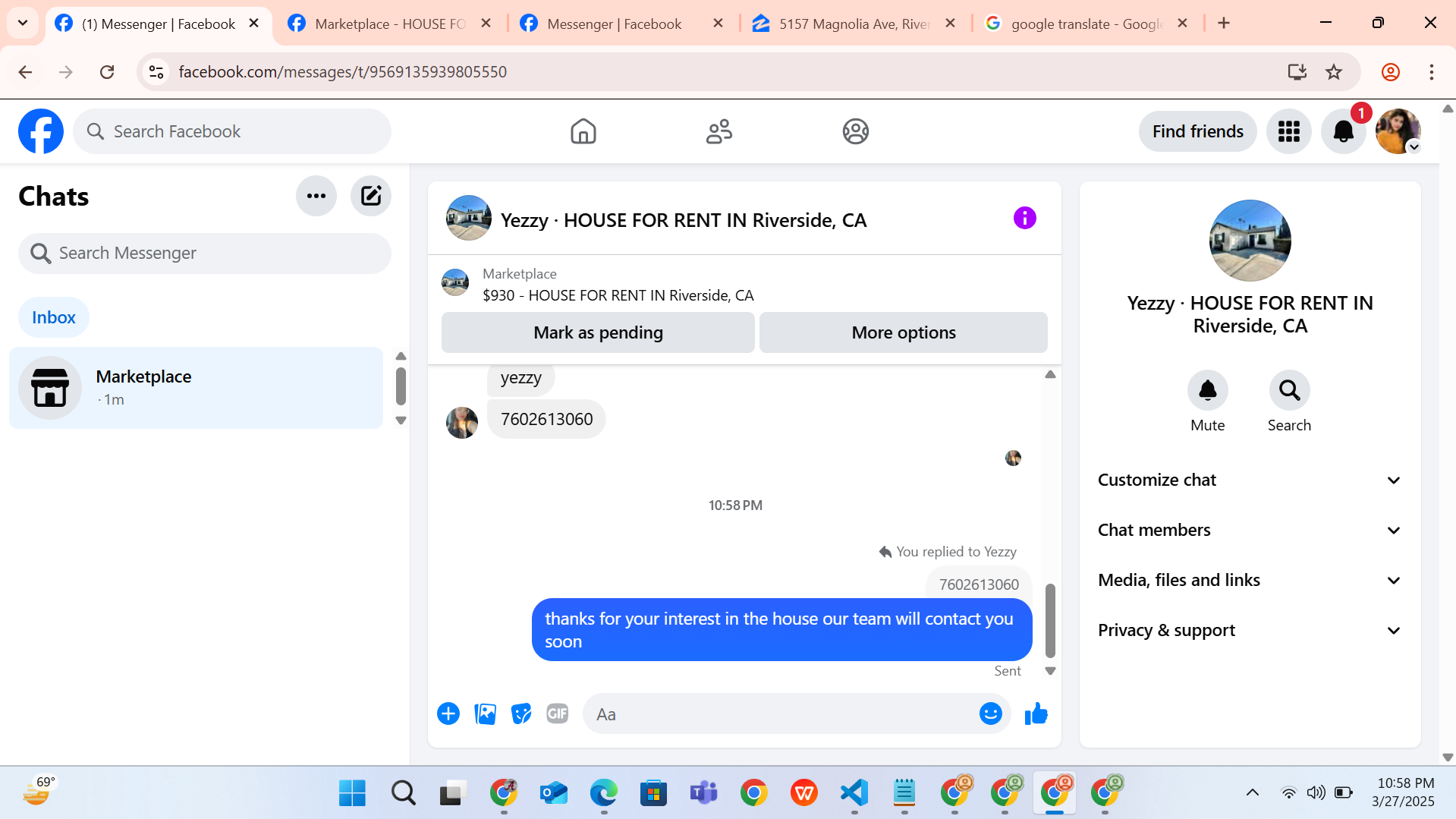This screenshot has width=1456, height=819.
Task: Choose a GIF in composer
Action: coord(558,713)
